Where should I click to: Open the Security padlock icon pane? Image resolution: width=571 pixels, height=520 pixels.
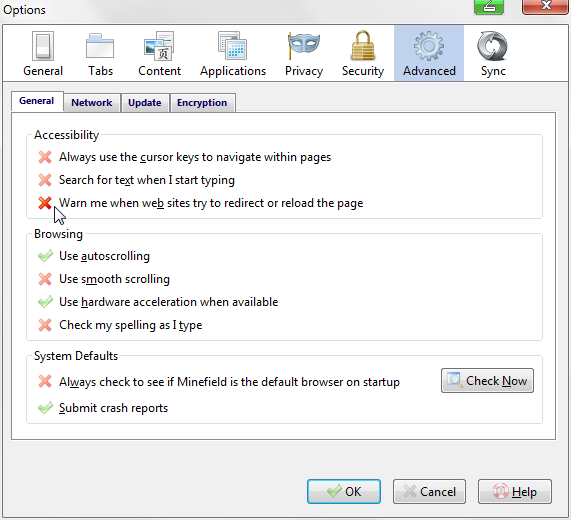click(x=363, y=54)
